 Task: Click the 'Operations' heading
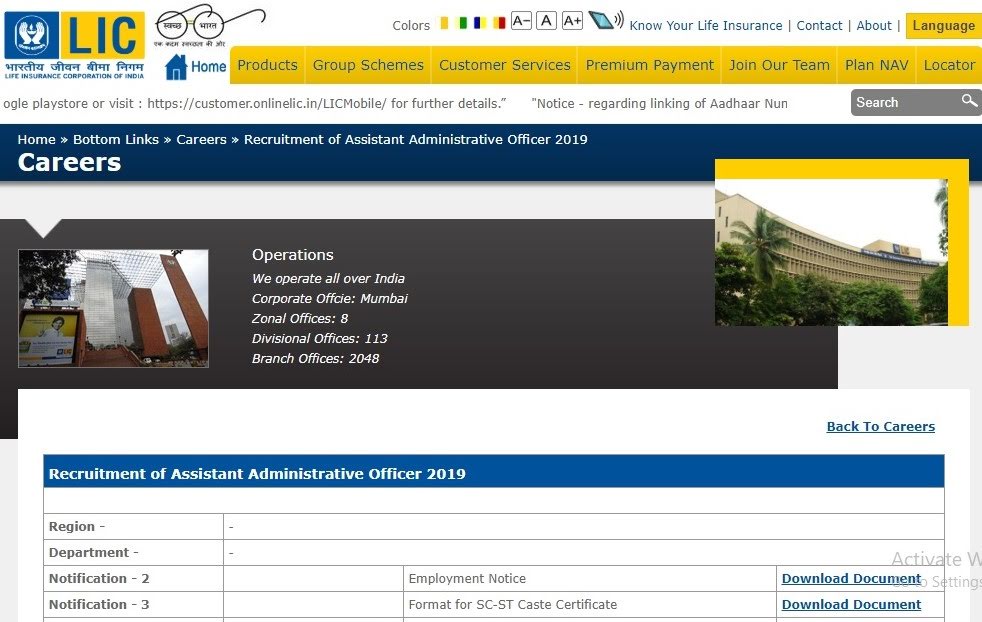[292, 255]
